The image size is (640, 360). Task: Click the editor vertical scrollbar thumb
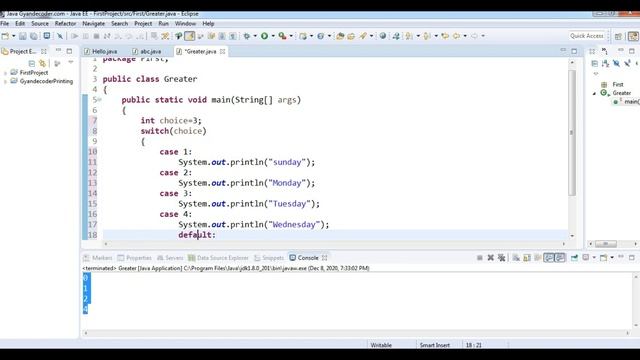click(x=572, y=133)
